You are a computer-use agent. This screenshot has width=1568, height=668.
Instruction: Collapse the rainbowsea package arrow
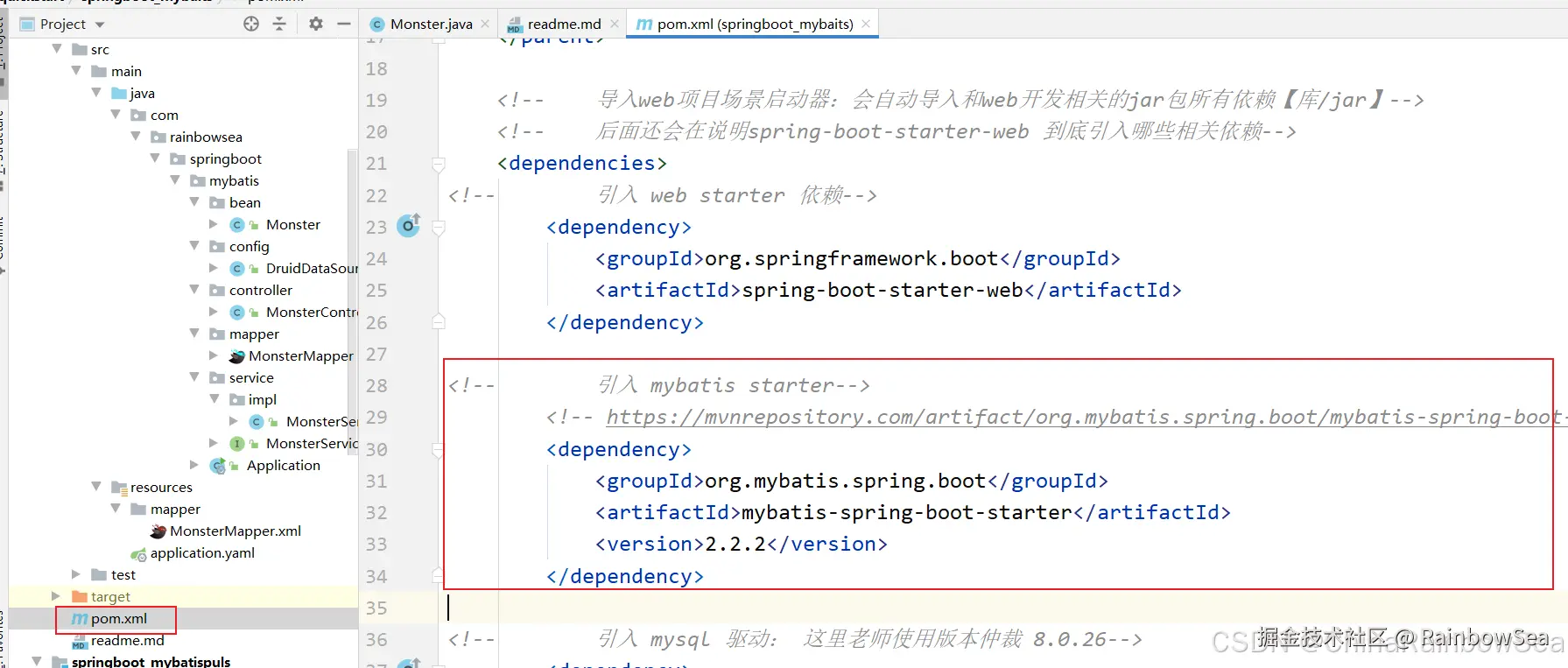tap(136, 137)
